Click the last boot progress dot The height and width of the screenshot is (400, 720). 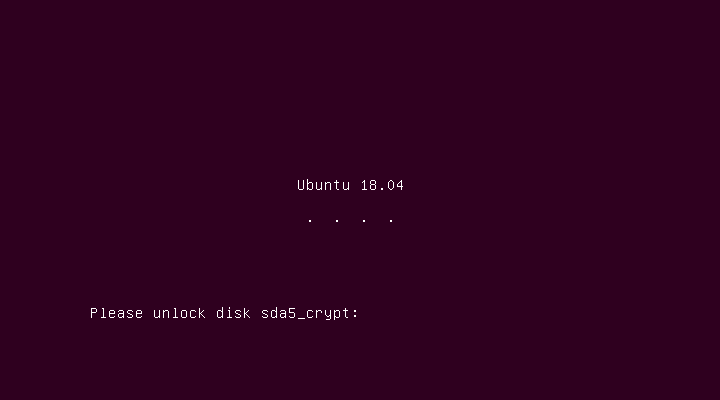pyautogui.click(x=391, y=220)
